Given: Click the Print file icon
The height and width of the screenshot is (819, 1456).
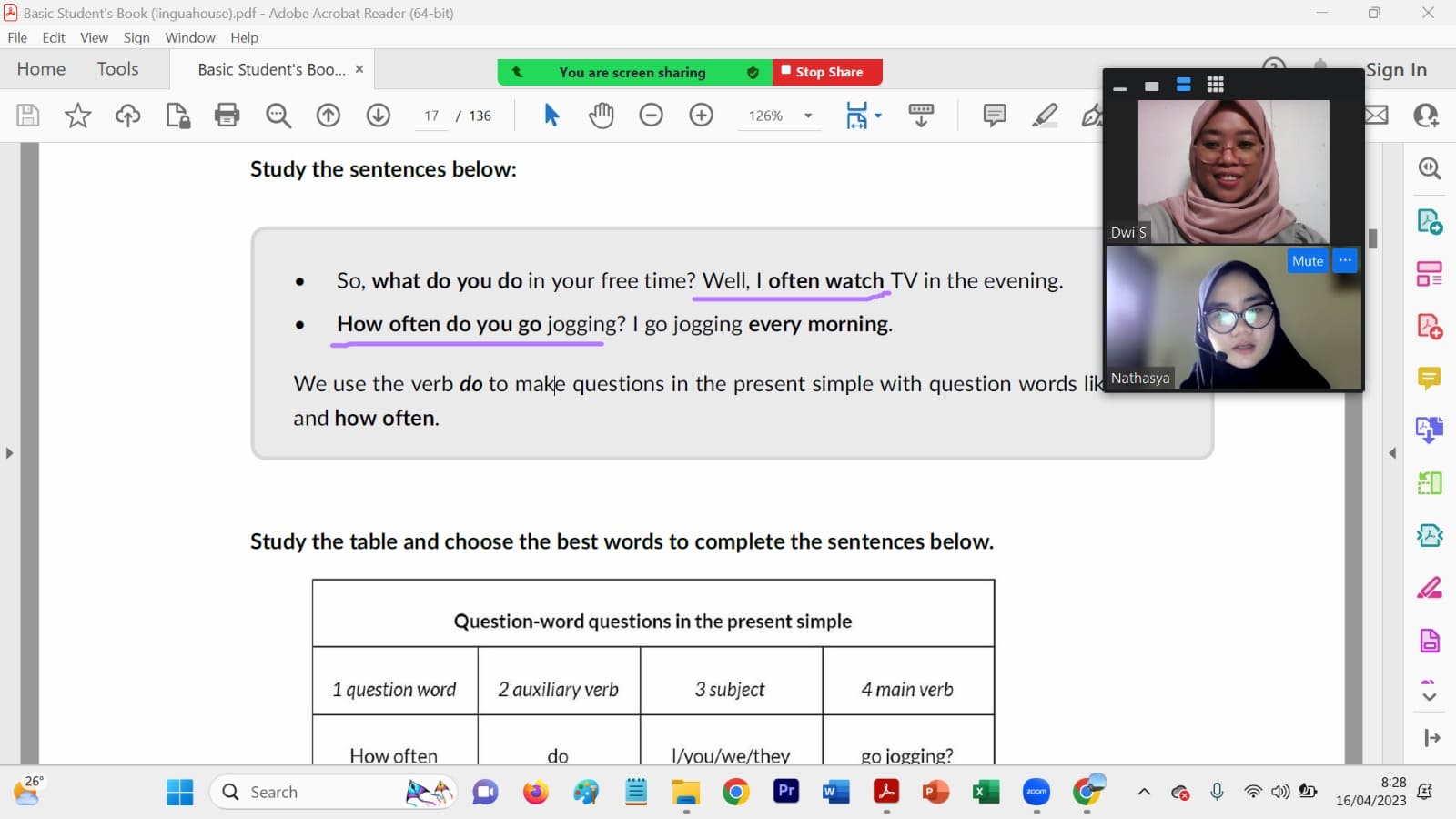Looking at the screenshot, I should pos(227,116).
